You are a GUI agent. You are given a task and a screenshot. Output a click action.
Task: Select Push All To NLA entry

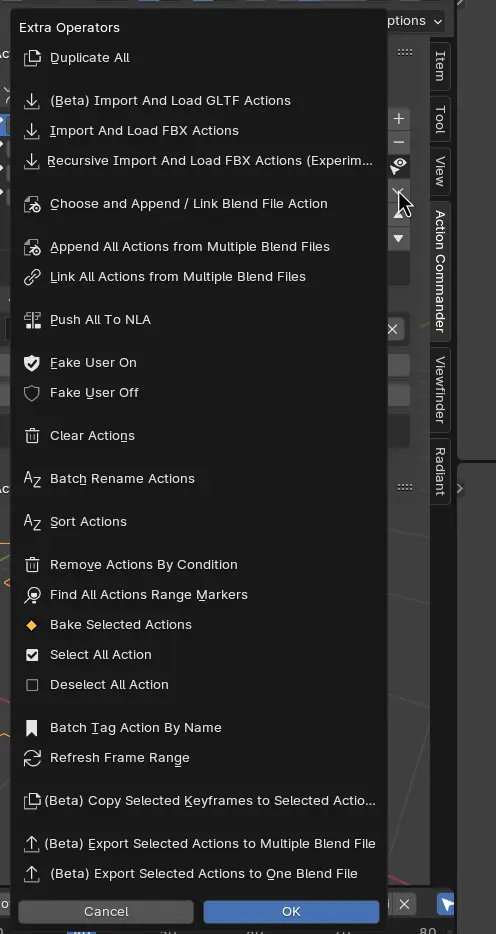point(198,320)
